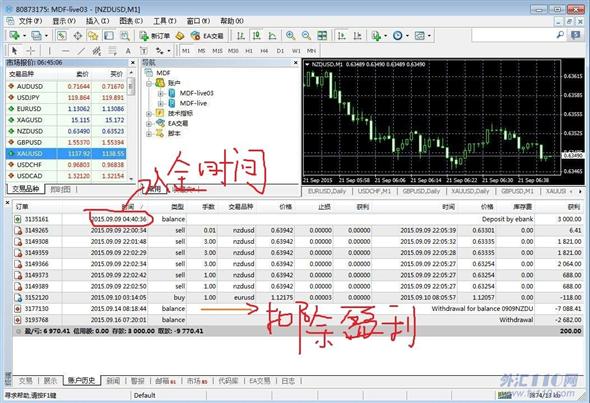Expand the 技术指标 node in Navigator
This screenshot has width=590, height=403.
[149, 113]
